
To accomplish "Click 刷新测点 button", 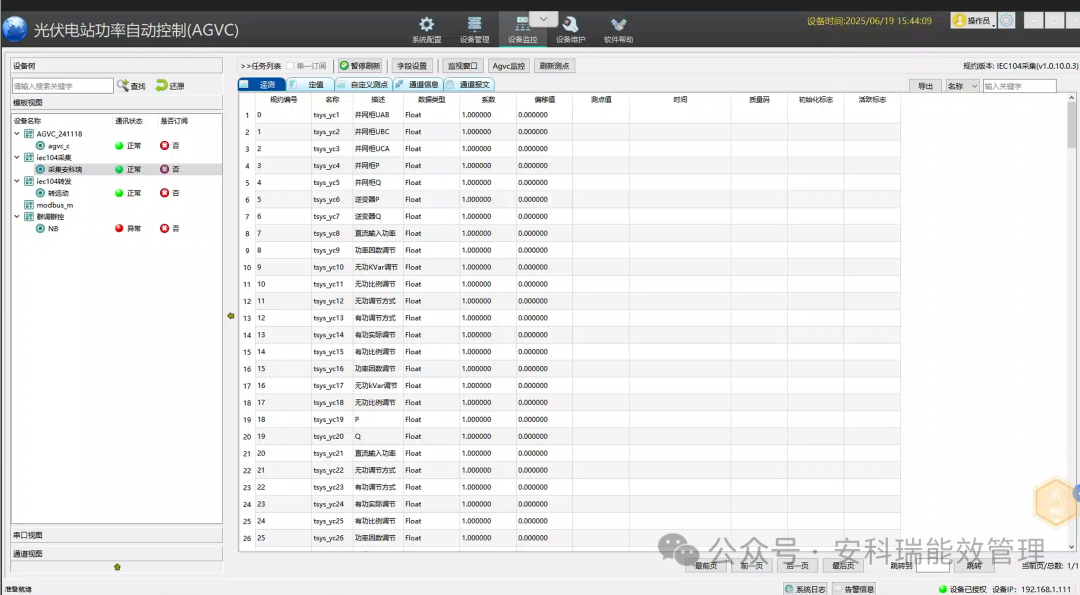I will (x=554, y=66).
